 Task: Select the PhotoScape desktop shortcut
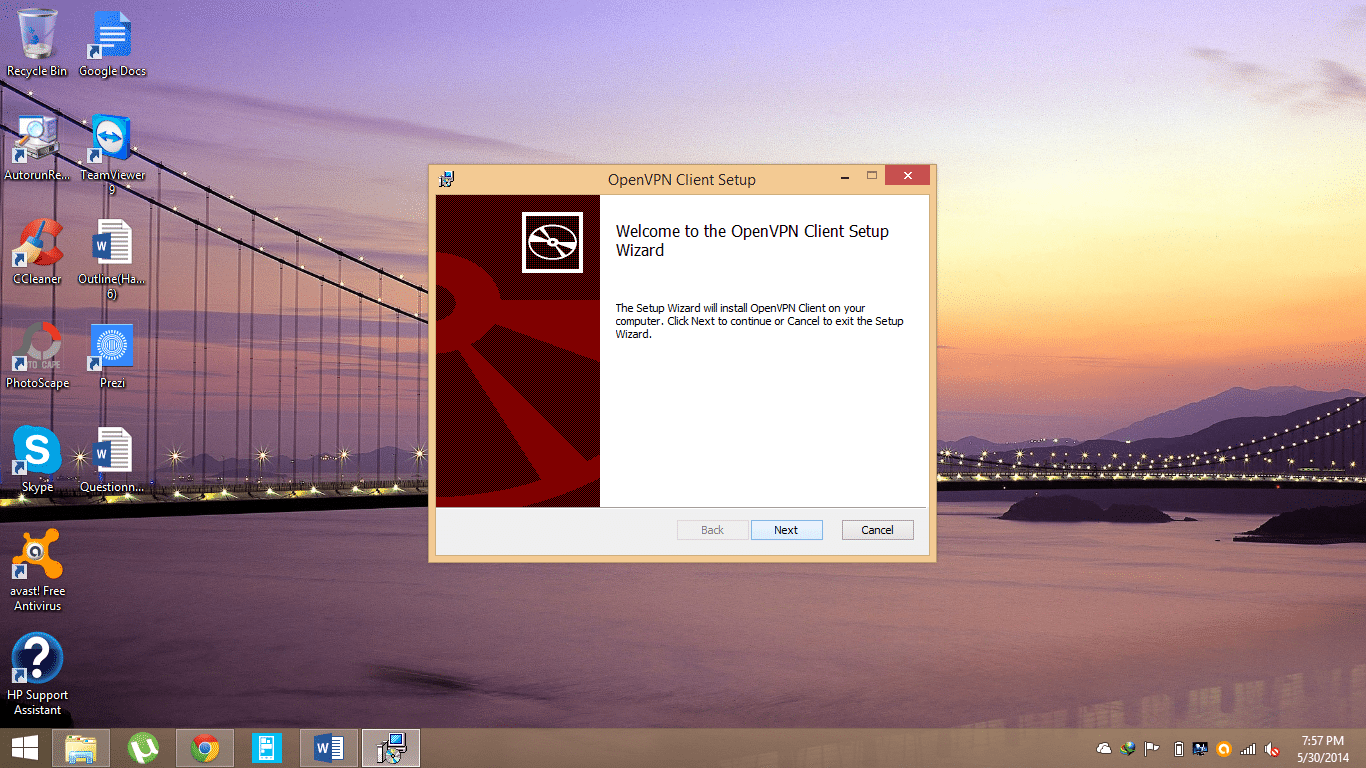[37, 353]
